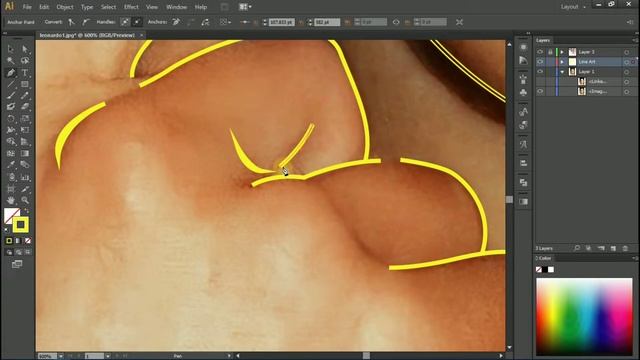Screen dimensions: 640x360
Task: Select the Type tool
Action: (x=25, y=73)
